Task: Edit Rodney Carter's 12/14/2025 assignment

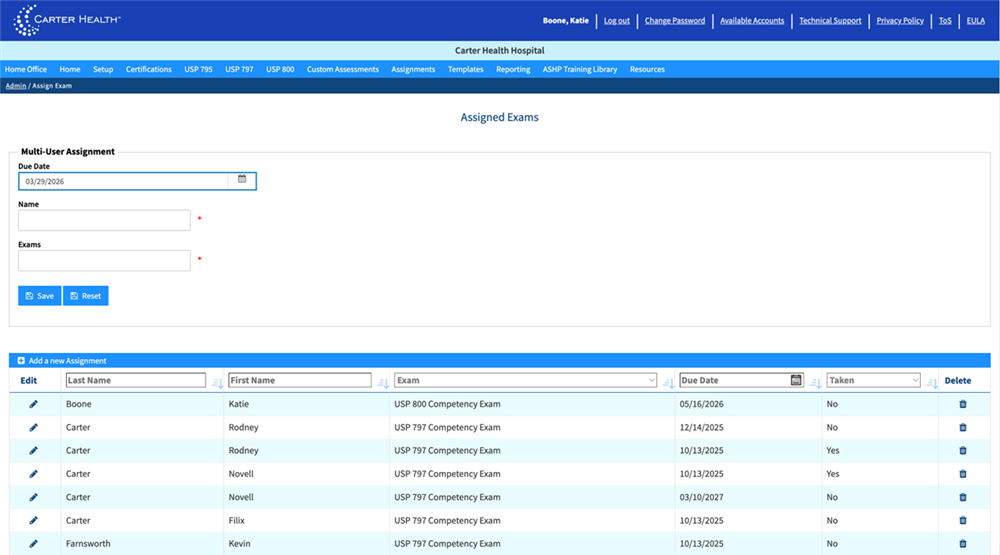Action: (33, 427)
